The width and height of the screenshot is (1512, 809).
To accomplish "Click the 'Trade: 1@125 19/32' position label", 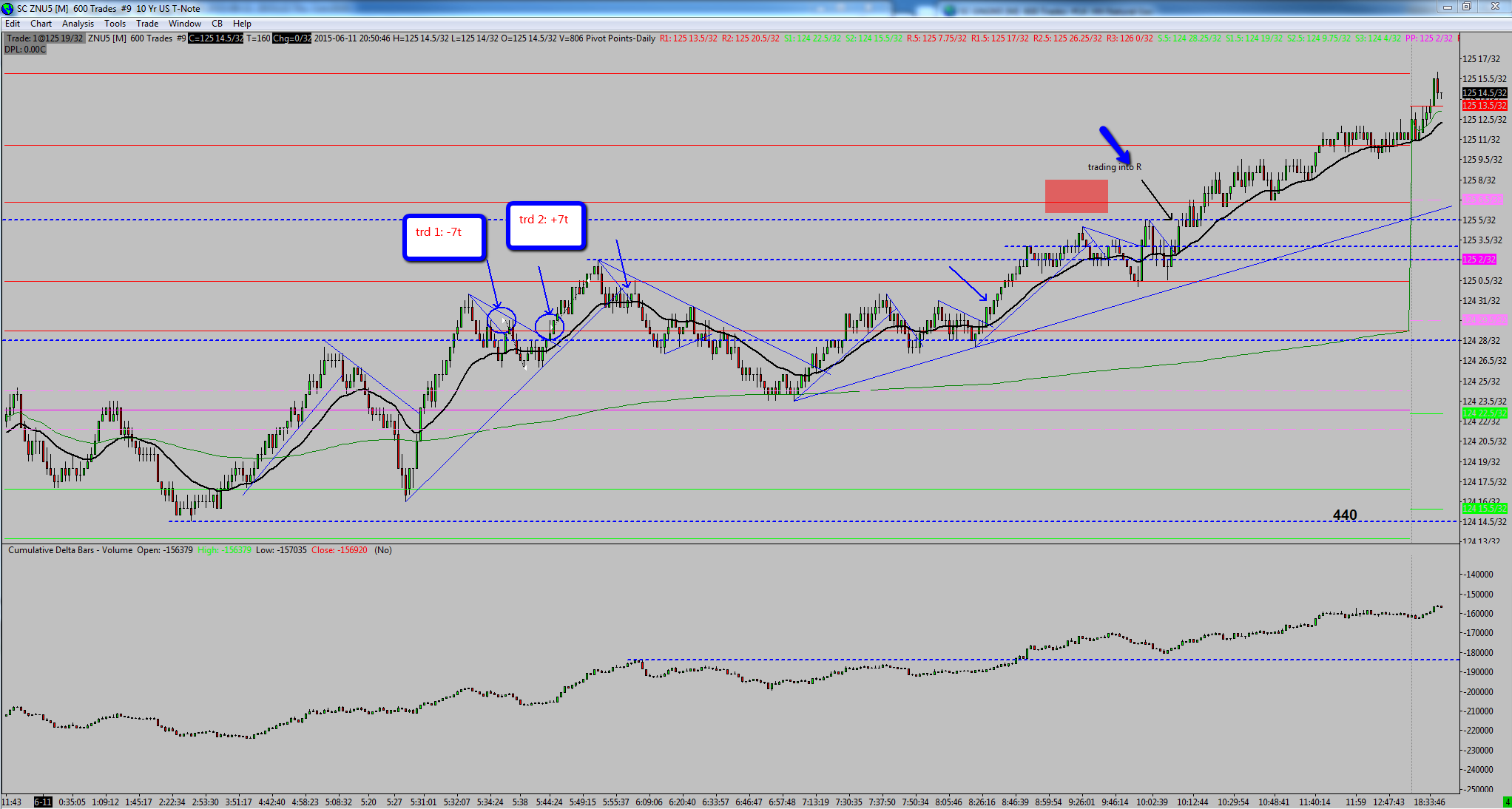I will pyautogui.click(x=45, y=38).
